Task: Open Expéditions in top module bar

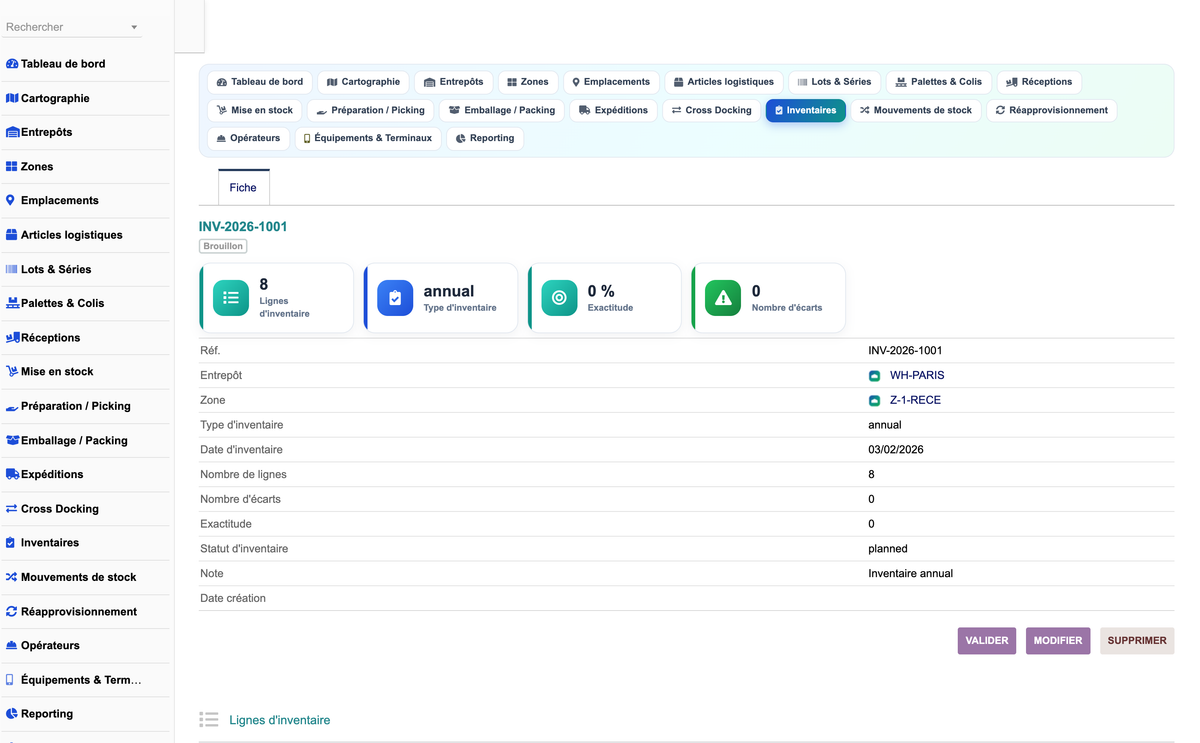Action: (613, 110)
